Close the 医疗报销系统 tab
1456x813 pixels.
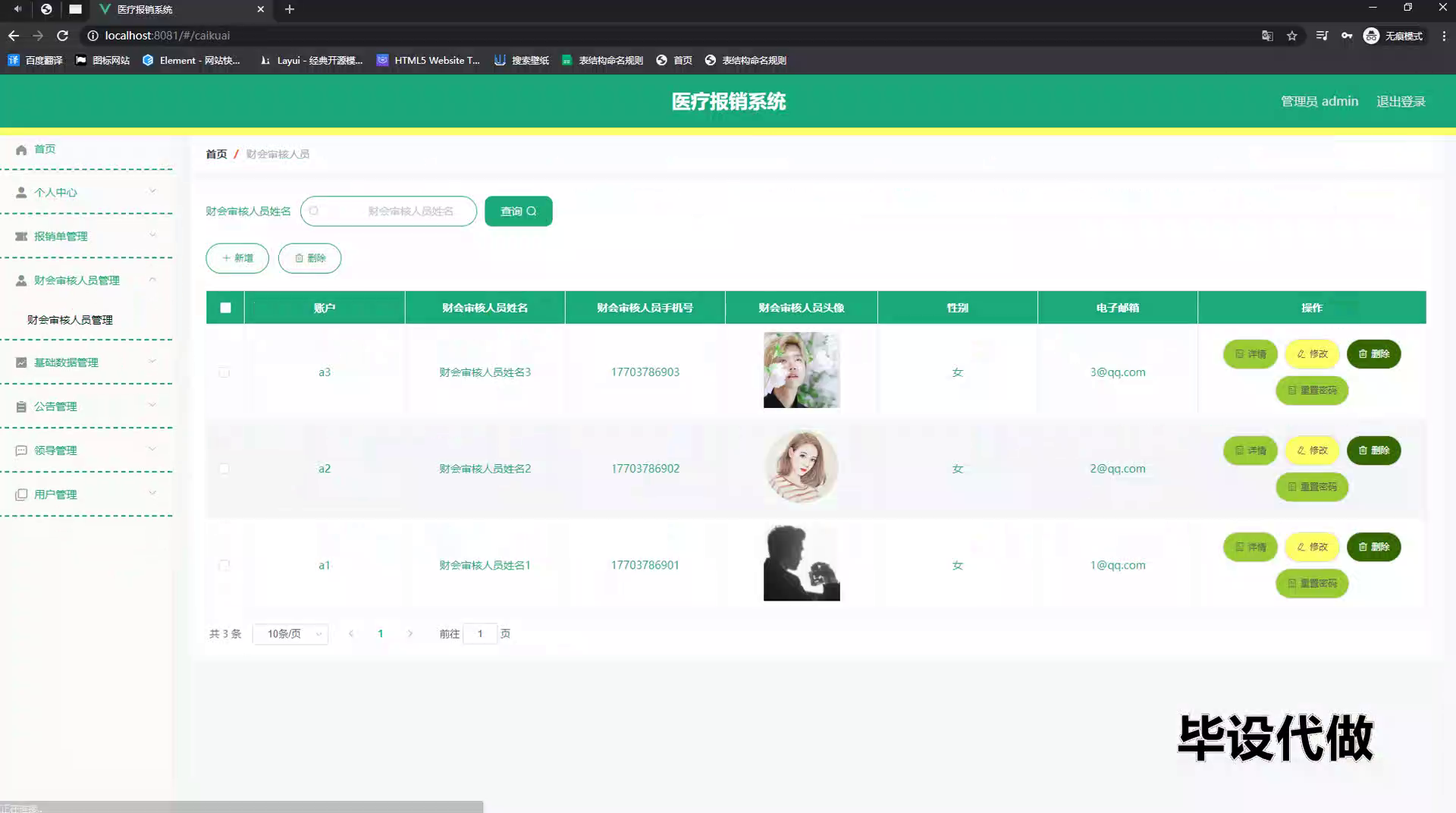261,9
